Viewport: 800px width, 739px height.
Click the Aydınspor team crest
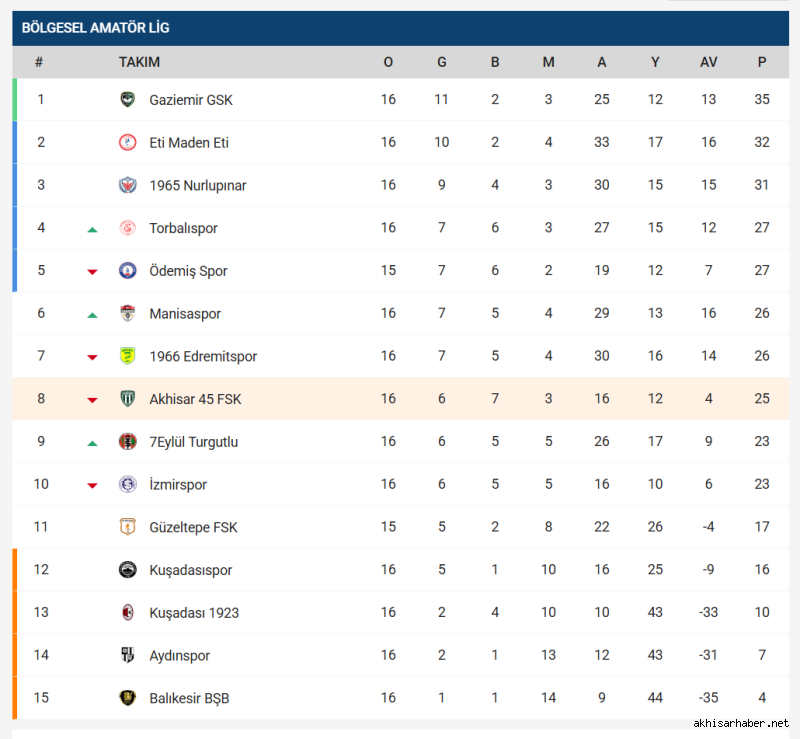(127, 656)
